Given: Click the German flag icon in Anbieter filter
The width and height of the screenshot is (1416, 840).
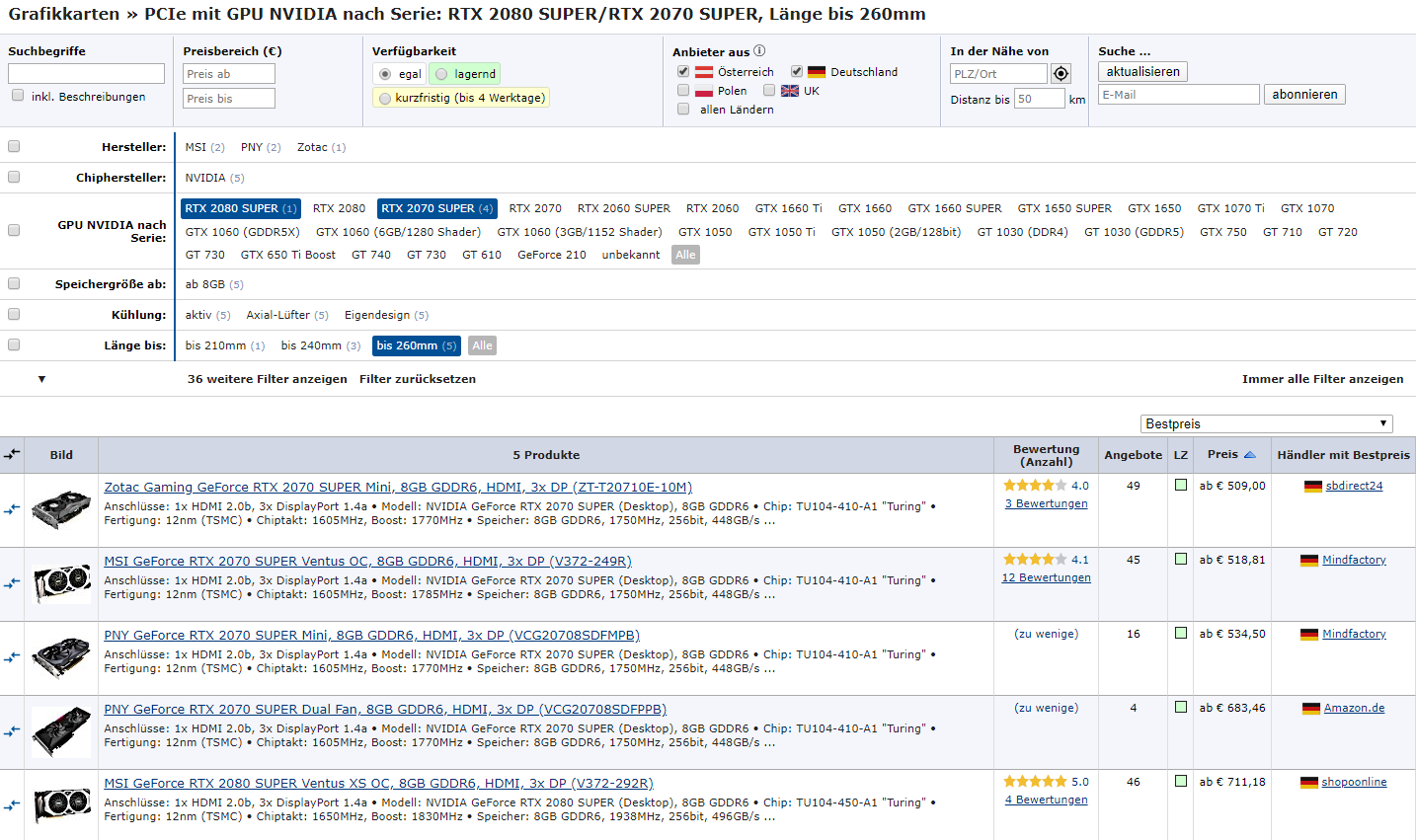Looking at the screenshot, I should coord(817,72).
